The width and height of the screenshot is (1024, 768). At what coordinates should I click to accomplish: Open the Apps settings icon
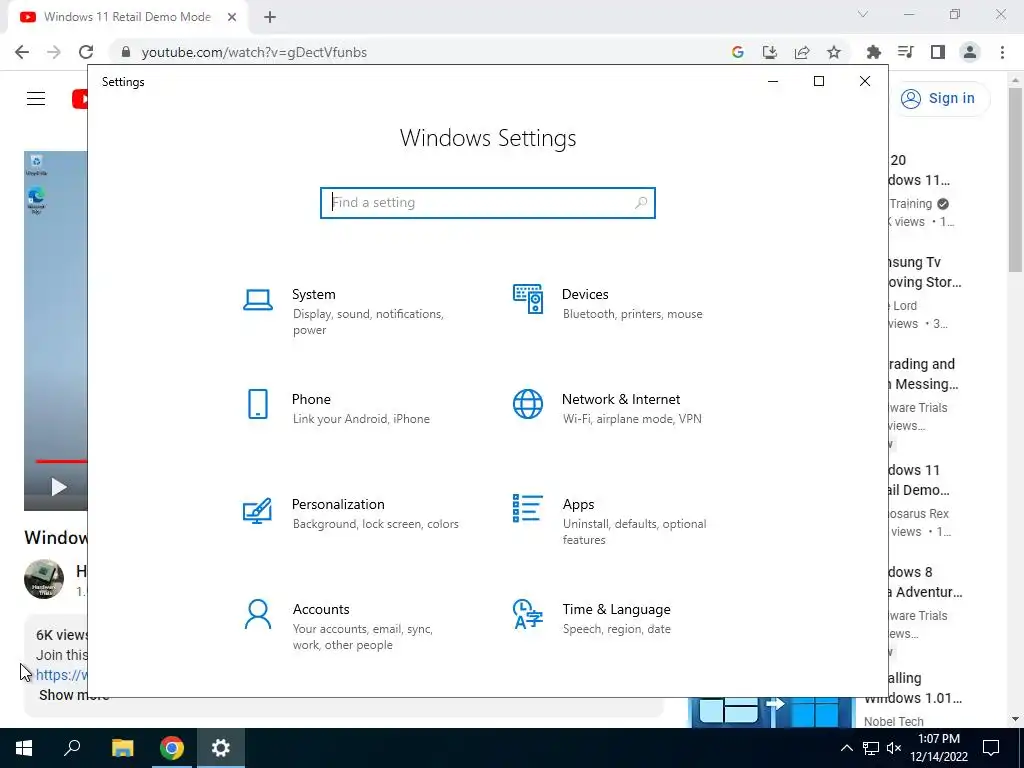(528, 508)
